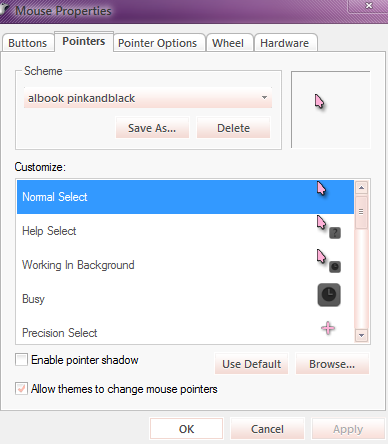
Task: Click the Browse... button
Action: [332, 364]
